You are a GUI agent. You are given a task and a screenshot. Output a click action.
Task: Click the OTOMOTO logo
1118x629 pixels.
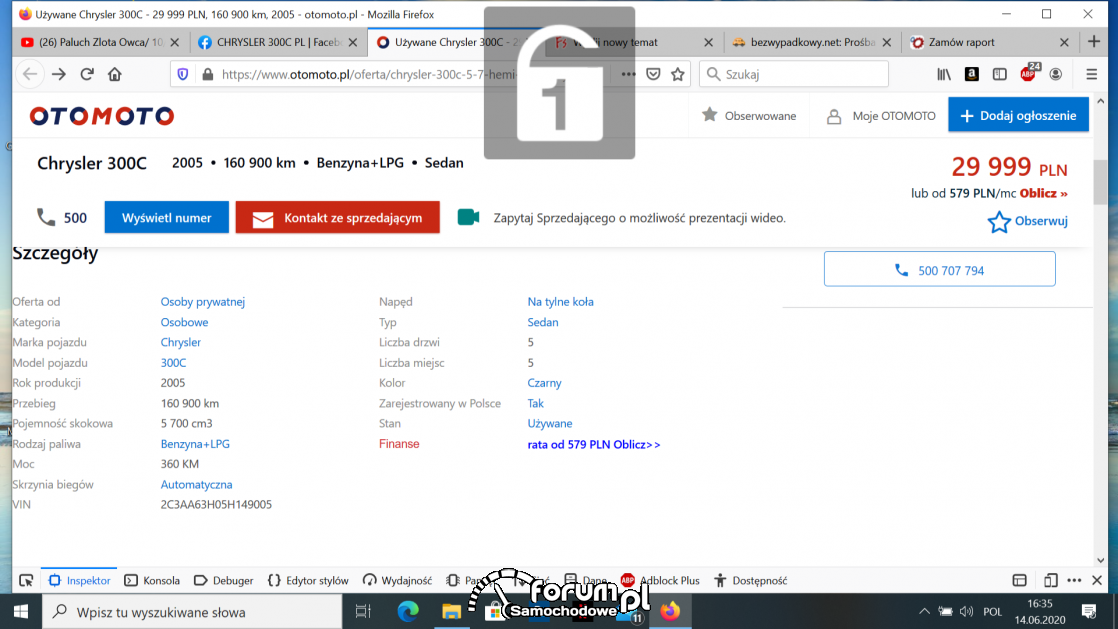pyautogui.click(x=102, y=116)
